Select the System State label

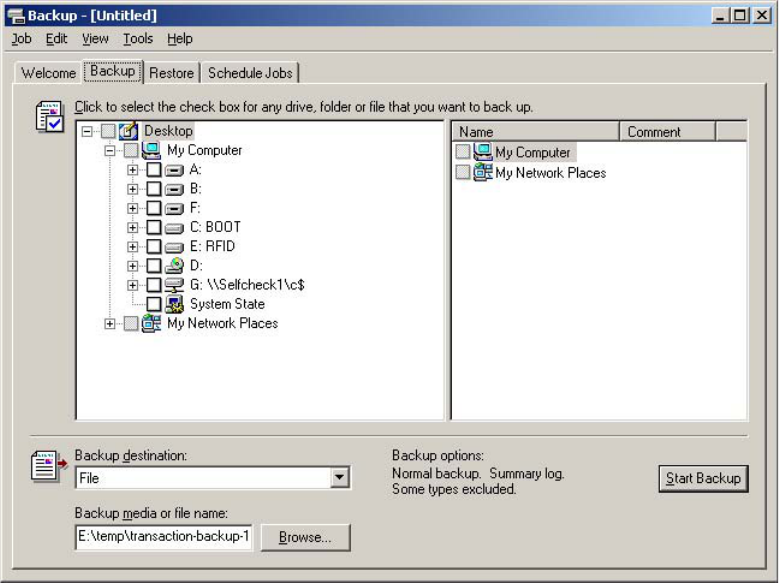[x=227, y=304]
